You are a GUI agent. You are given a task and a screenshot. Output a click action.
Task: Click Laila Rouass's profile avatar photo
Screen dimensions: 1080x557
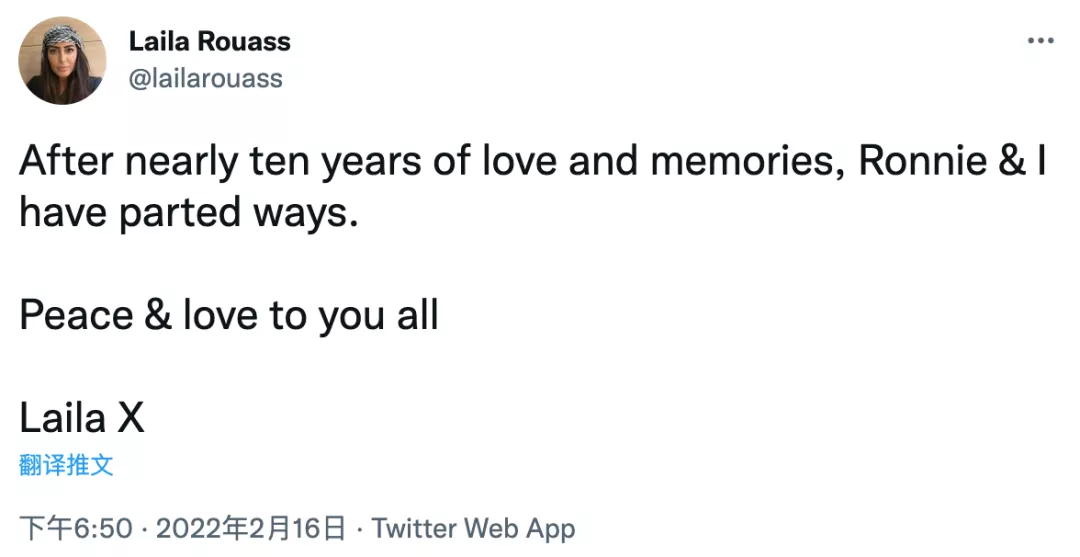point(63,61)
